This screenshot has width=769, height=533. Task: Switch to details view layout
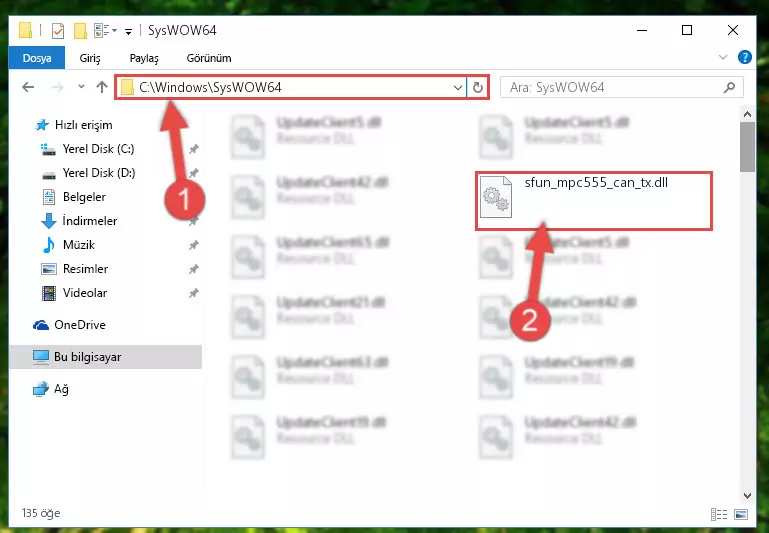pyautogui.click(x=719, y=514)
